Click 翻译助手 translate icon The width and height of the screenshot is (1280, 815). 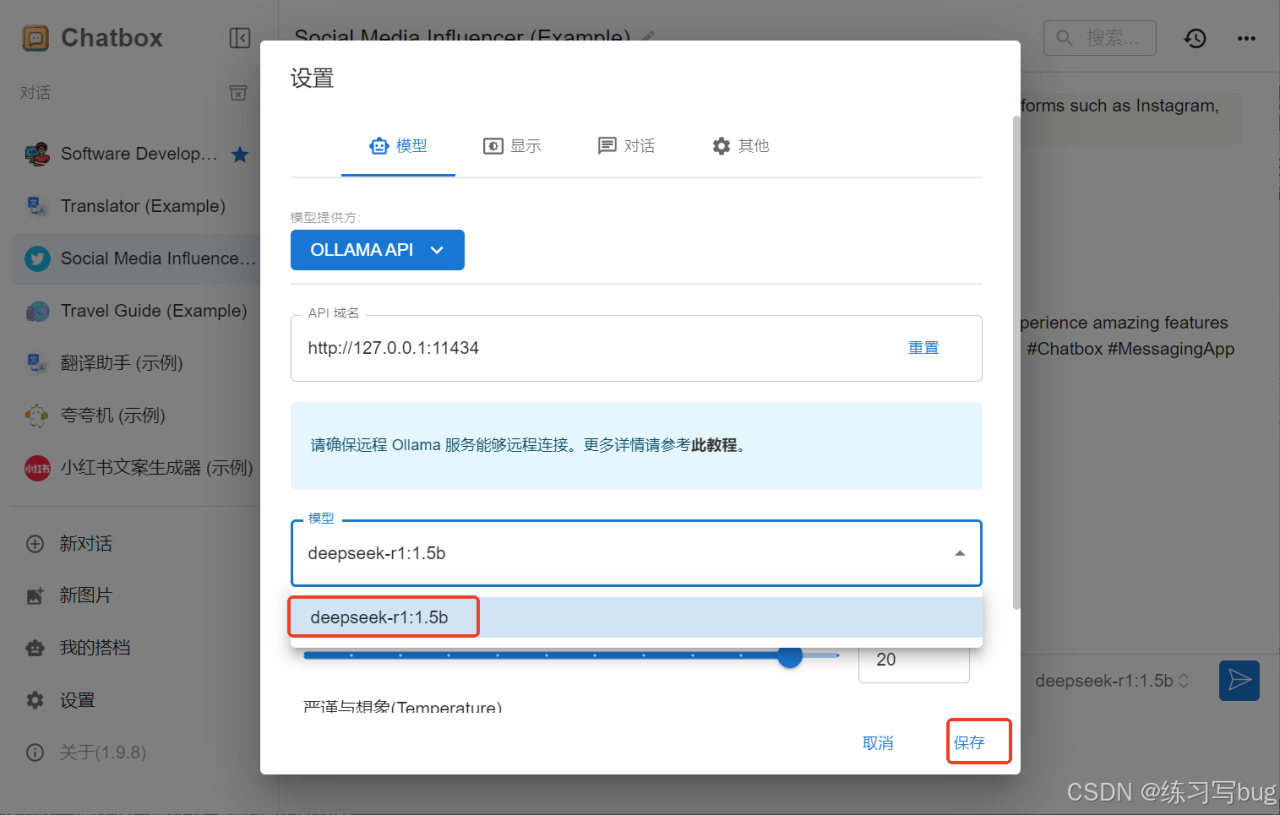(x=37, y=363)
